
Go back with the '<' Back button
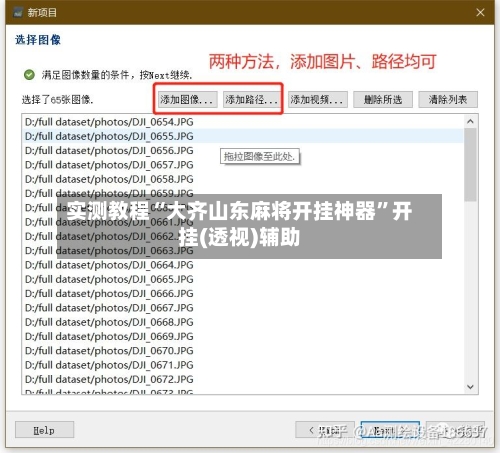tap(325, 430)
